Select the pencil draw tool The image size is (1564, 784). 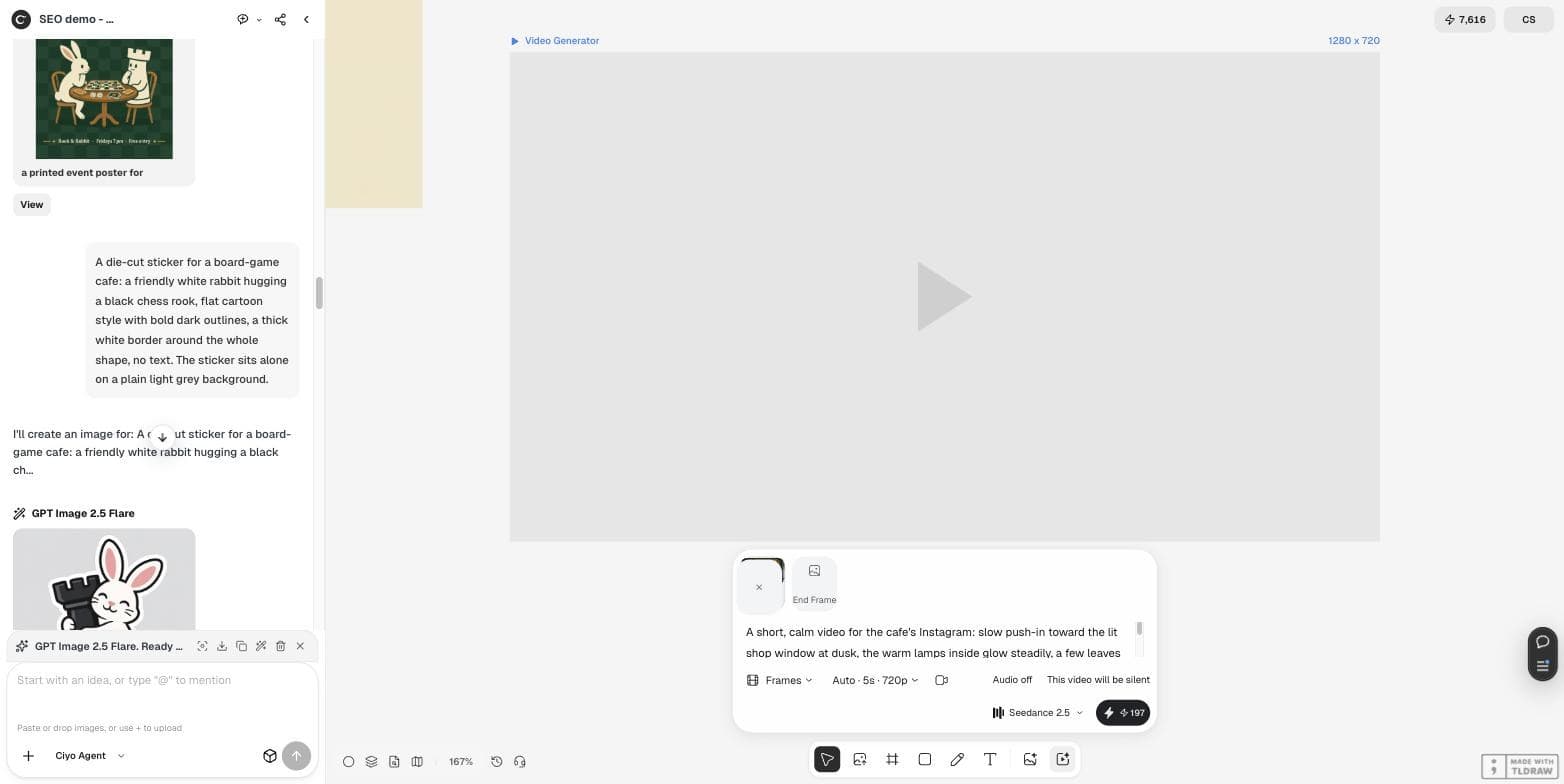coord(957,759)
